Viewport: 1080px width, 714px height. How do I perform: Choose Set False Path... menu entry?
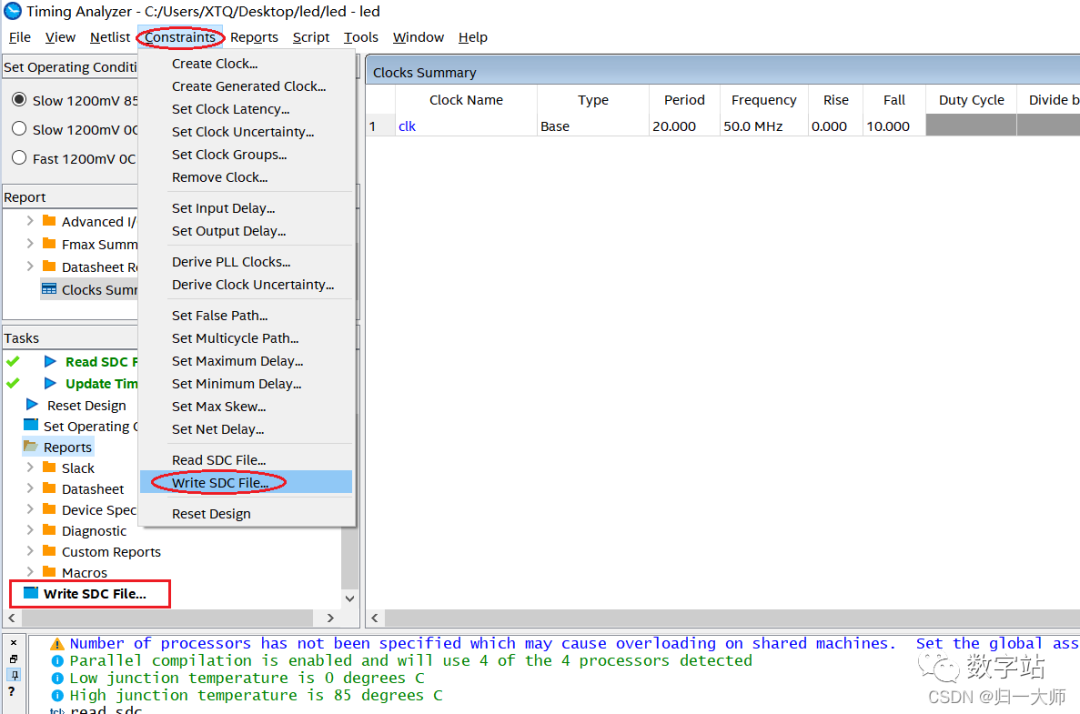246,315
